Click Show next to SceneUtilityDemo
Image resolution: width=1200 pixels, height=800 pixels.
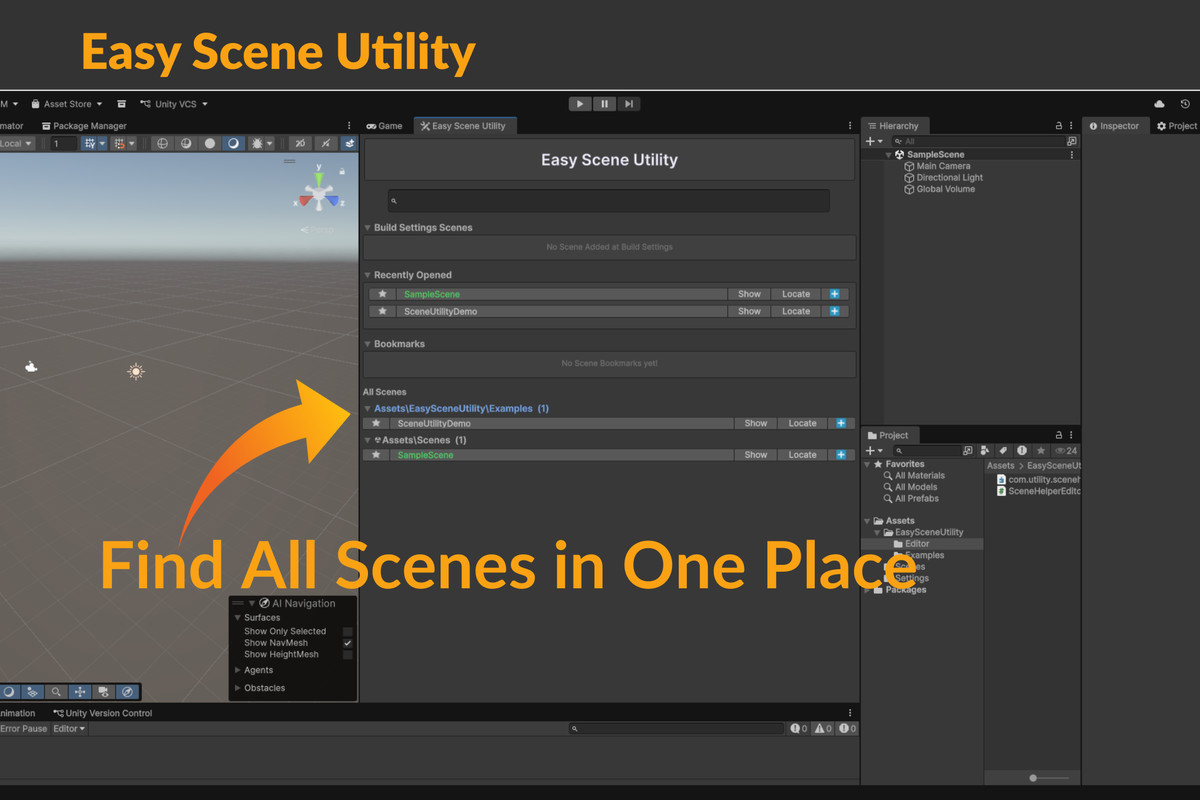tap(748, 310)
